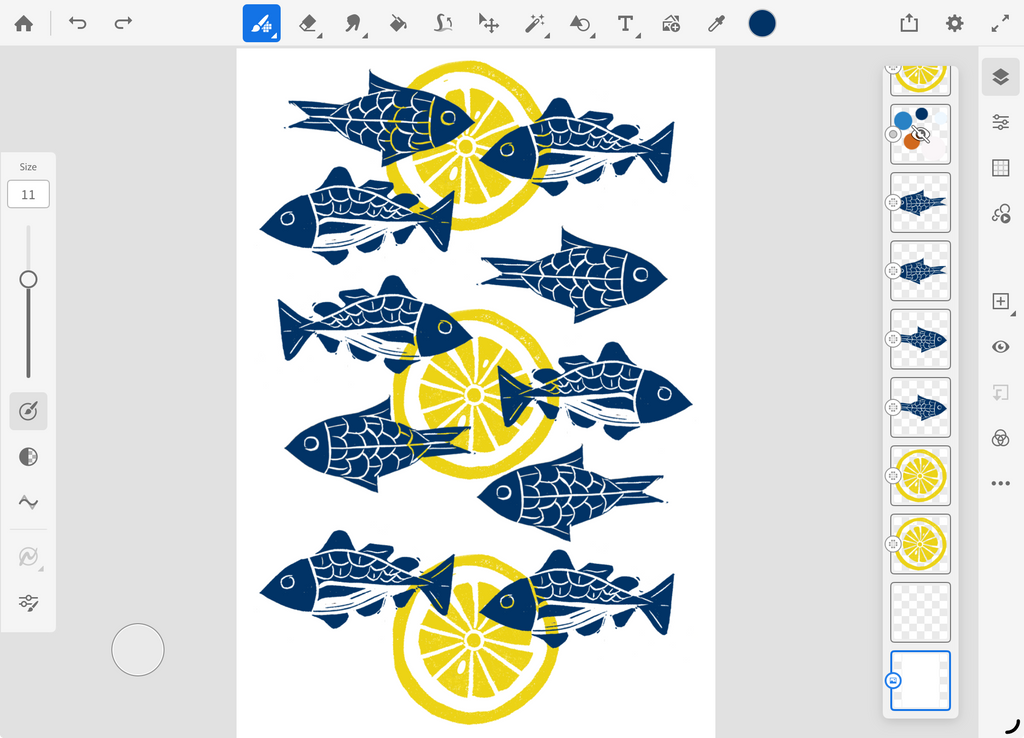Select the Pixel Brush tool
This screenshot has width=1024, height=738.
tap(262, 24)
